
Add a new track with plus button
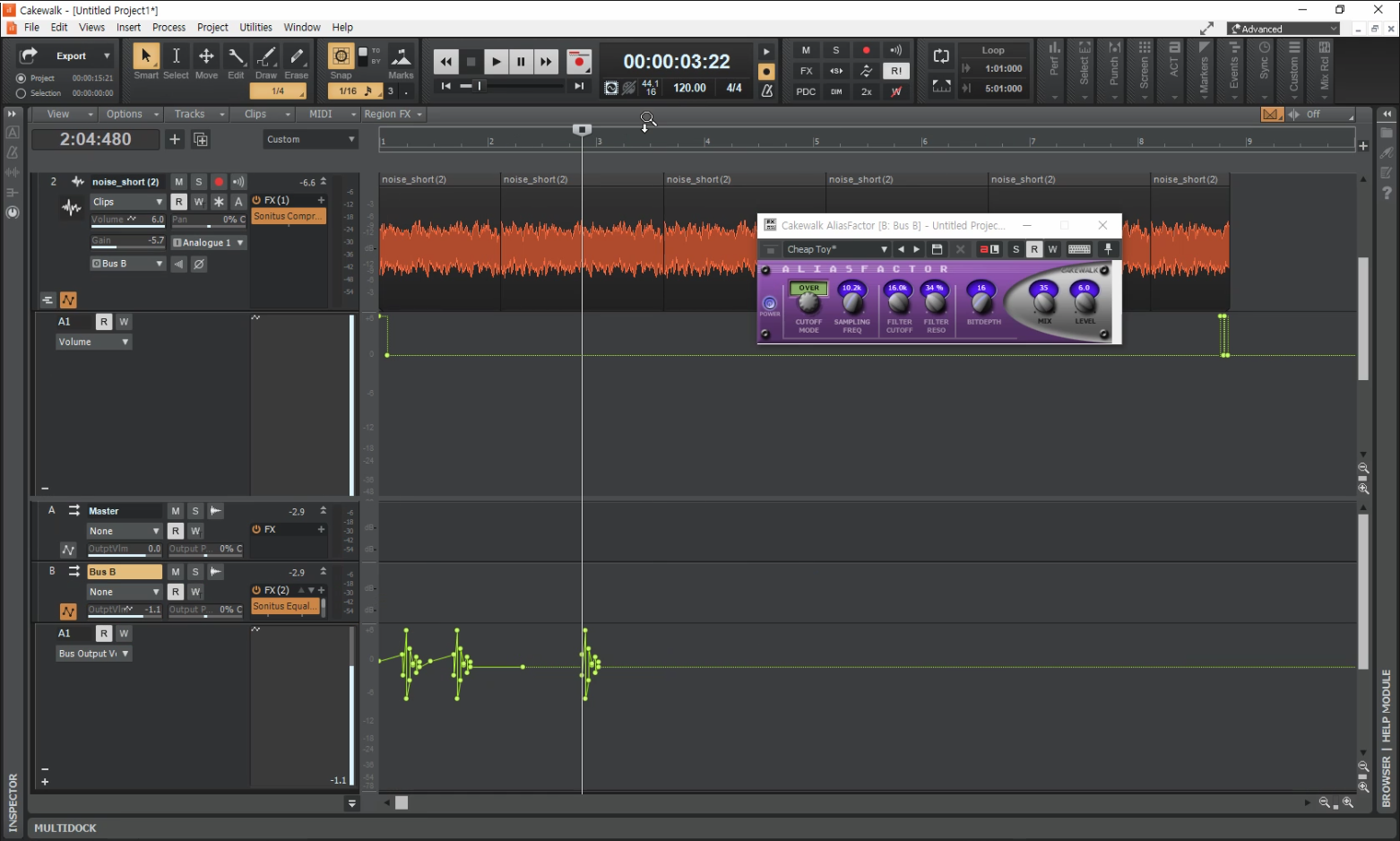(175, 139)
